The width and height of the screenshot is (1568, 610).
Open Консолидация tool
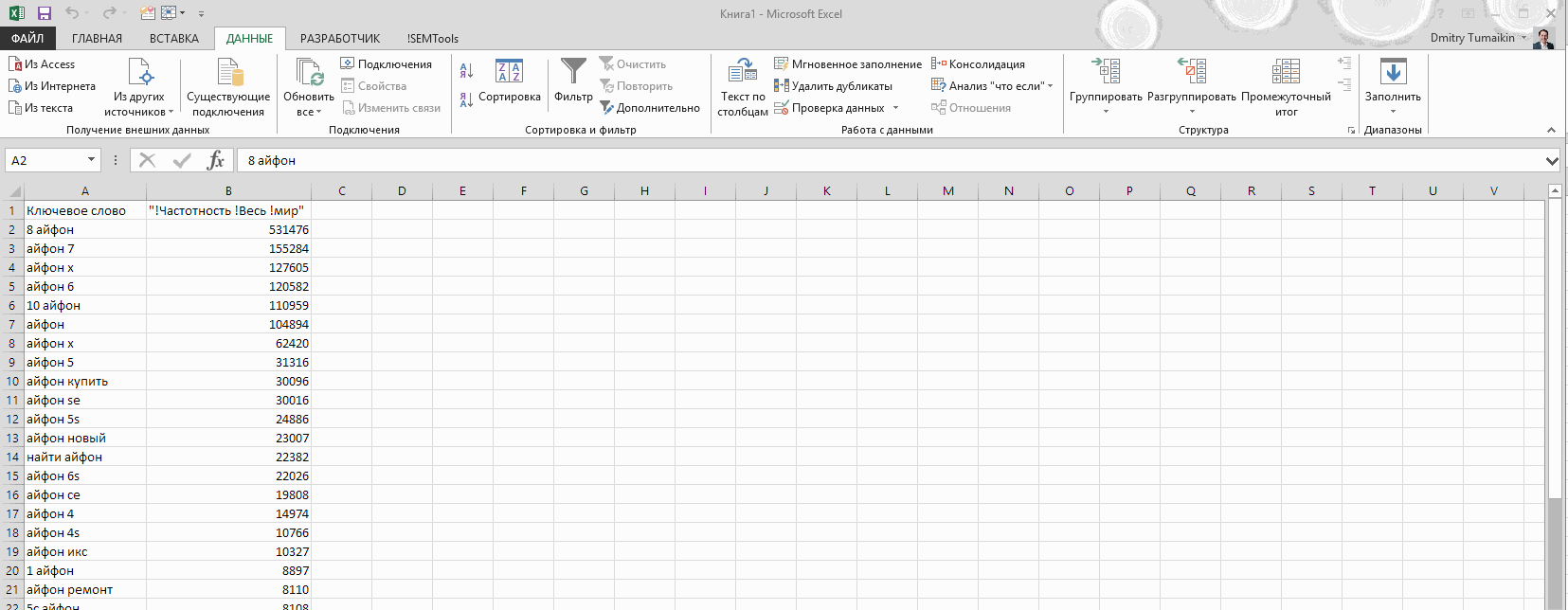click(978, 64)
